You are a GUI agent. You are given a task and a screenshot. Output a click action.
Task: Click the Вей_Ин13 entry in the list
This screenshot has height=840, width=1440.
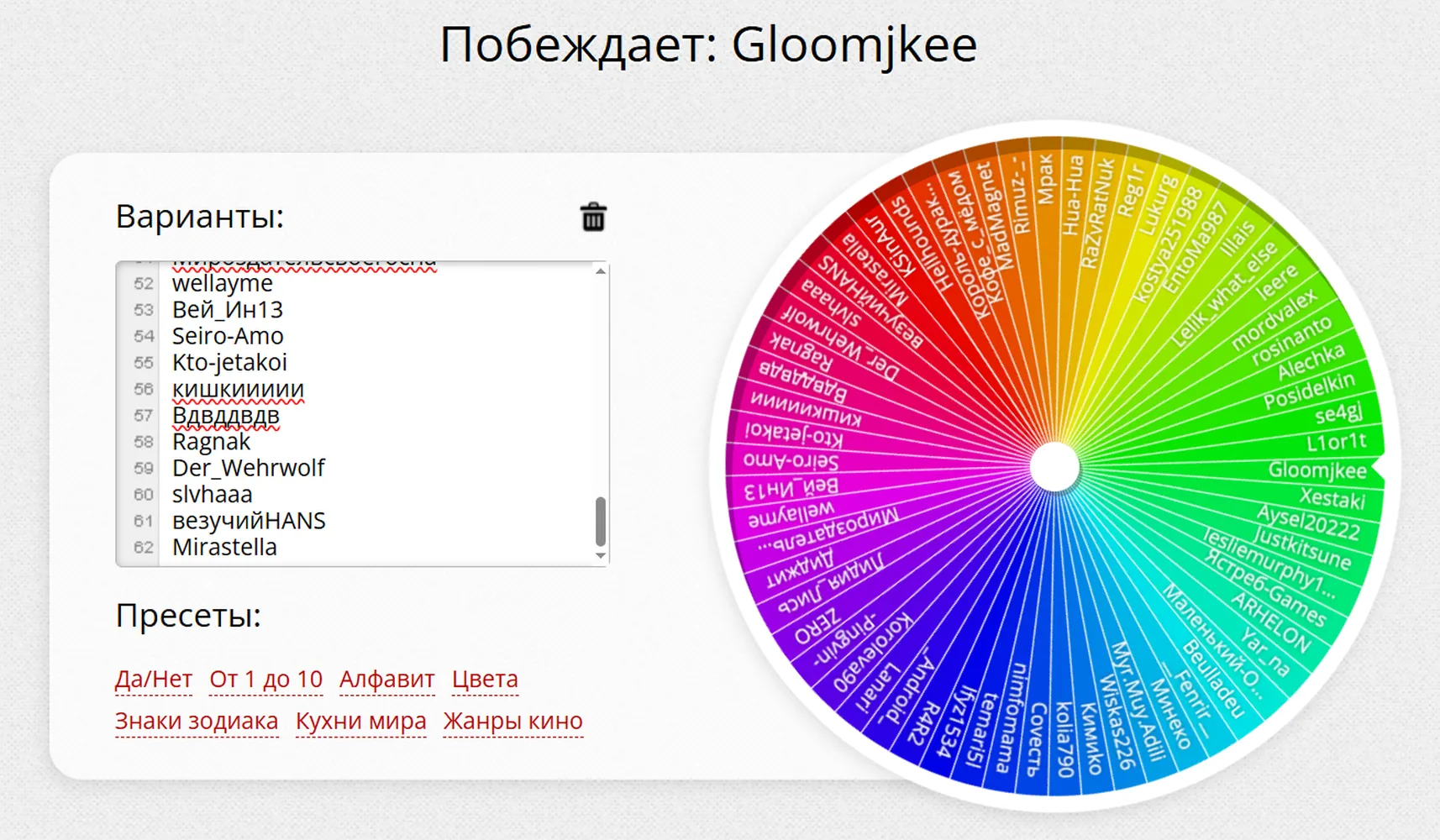pyautogui.click(x=228, y=310)
